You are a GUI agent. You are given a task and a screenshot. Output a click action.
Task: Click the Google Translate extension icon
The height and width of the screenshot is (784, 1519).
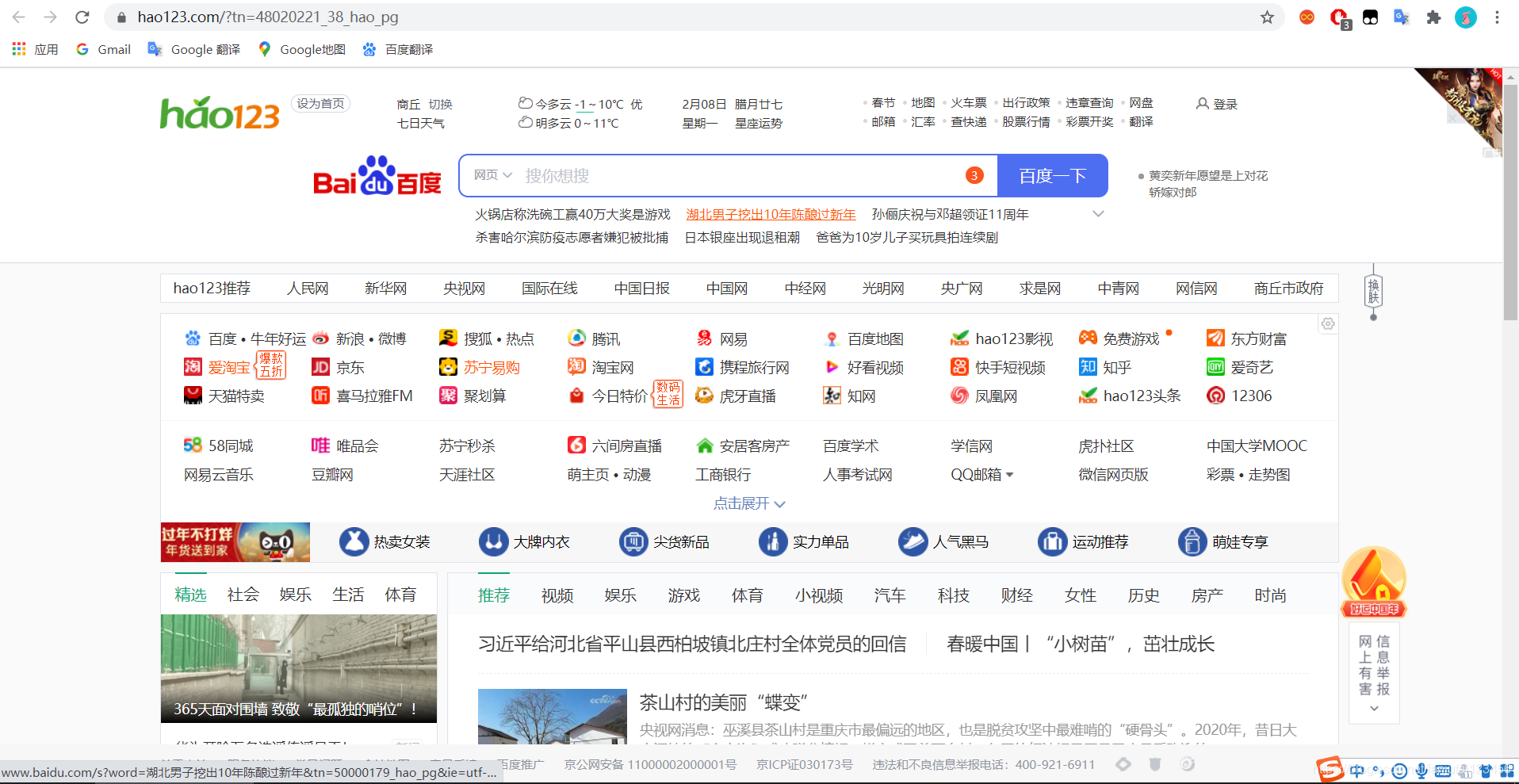click(x=1402, y=17)
